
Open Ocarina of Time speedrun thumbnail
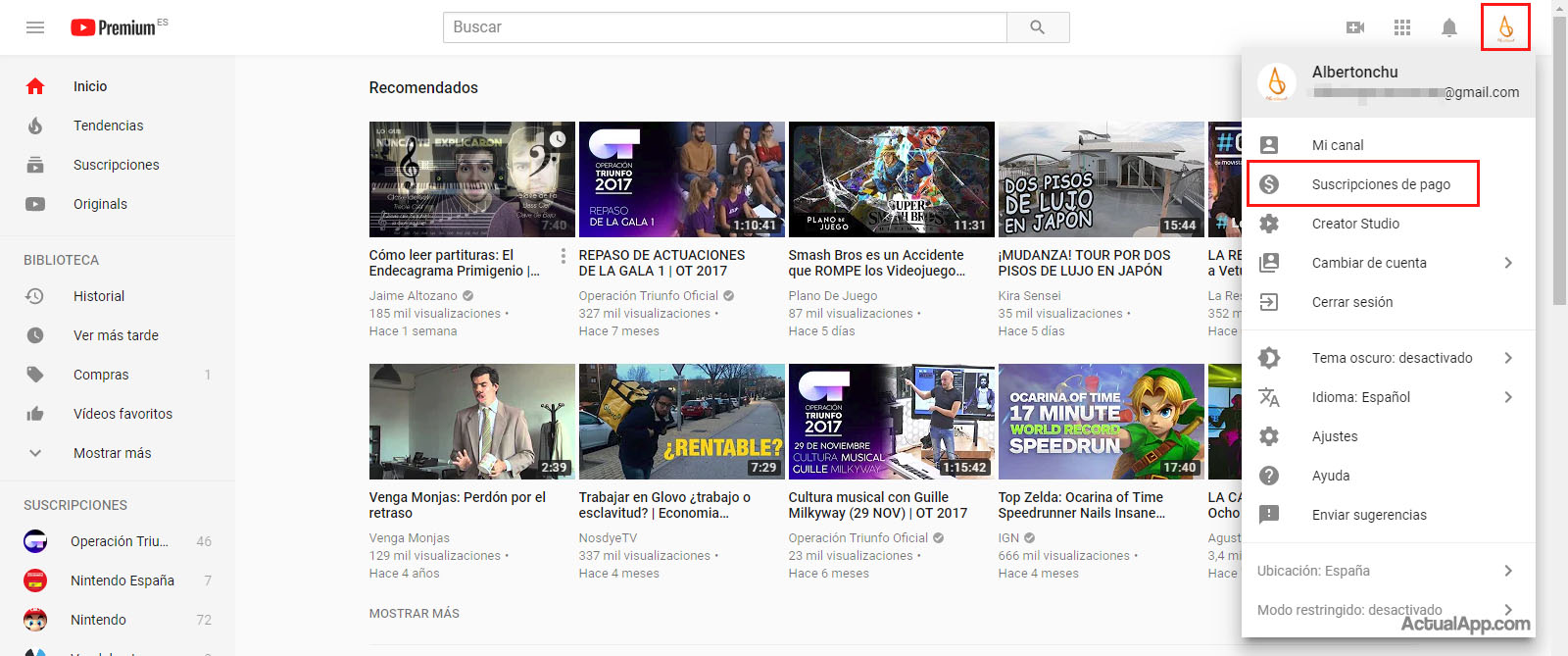[x=1102, y=422]
